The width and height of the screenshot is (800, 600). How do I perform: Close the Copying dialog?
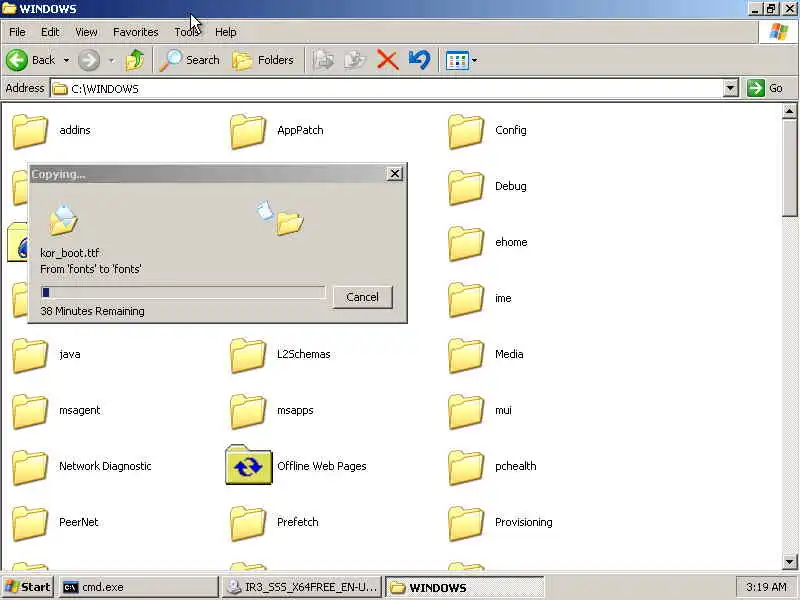coord(395,174)
